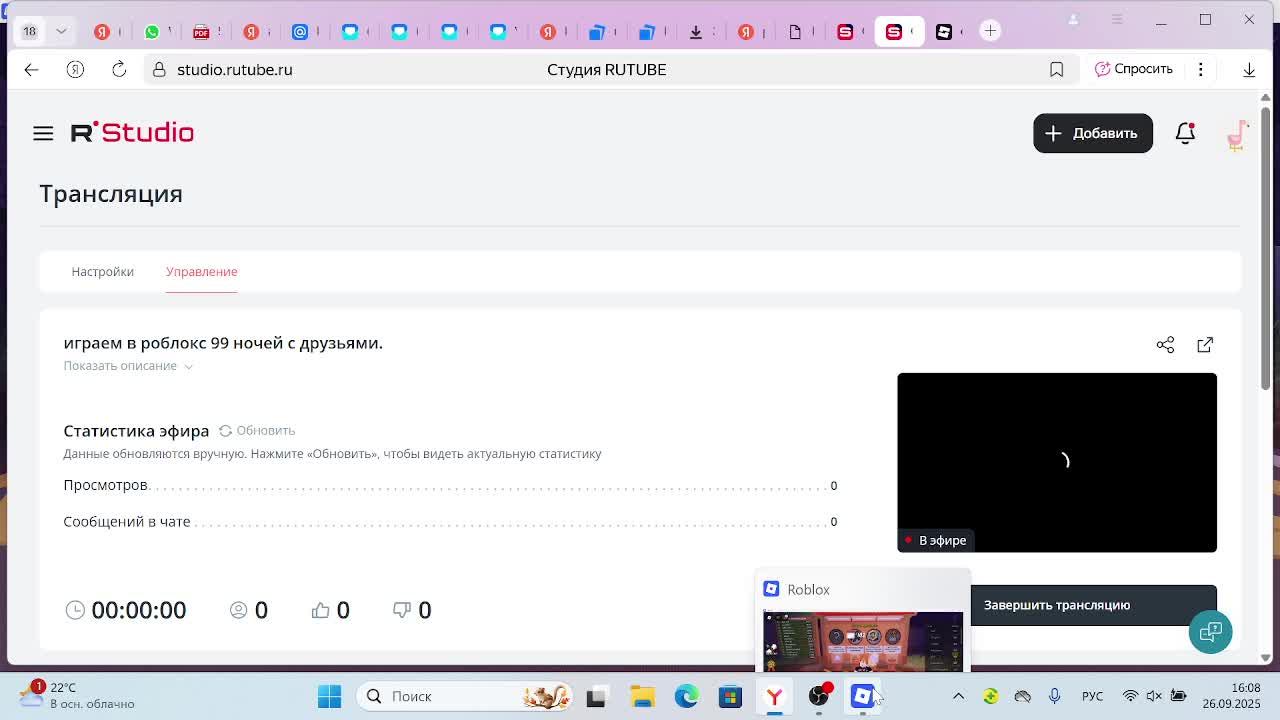Open Roblox from the taskbar

(863, 696)
